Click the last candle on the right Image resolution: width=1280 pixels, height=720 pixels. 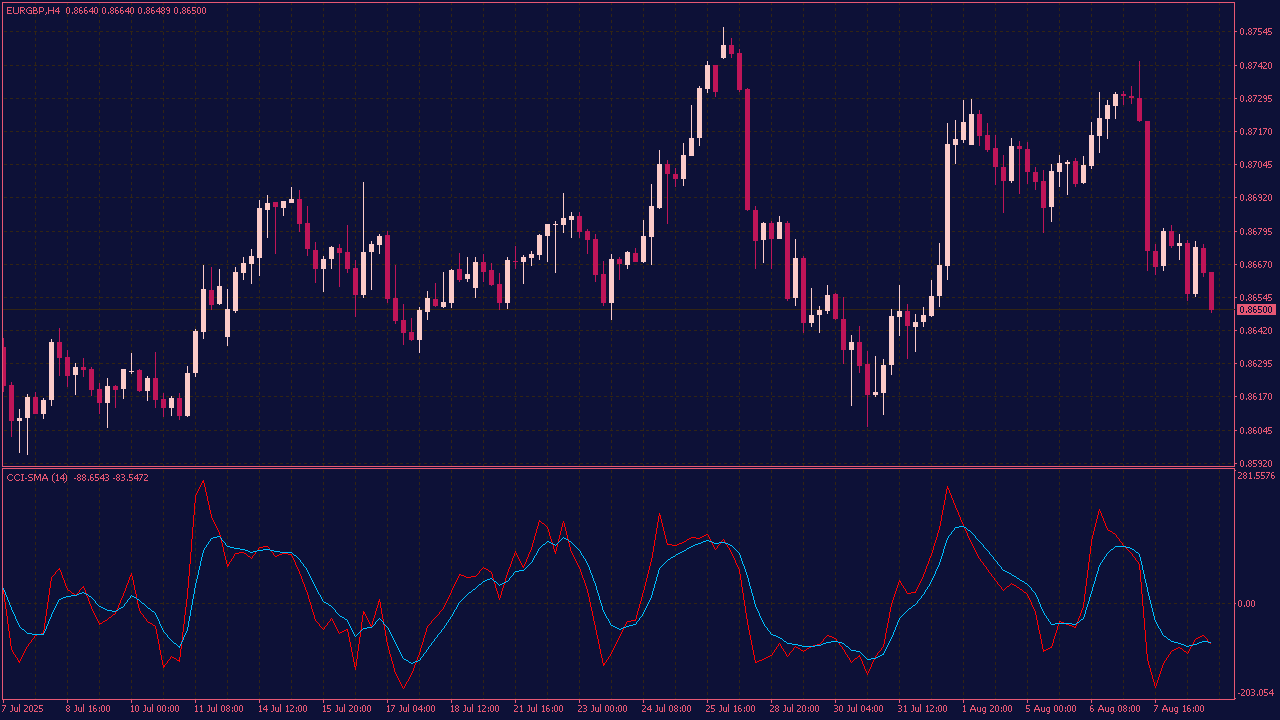pos(1211,290)
